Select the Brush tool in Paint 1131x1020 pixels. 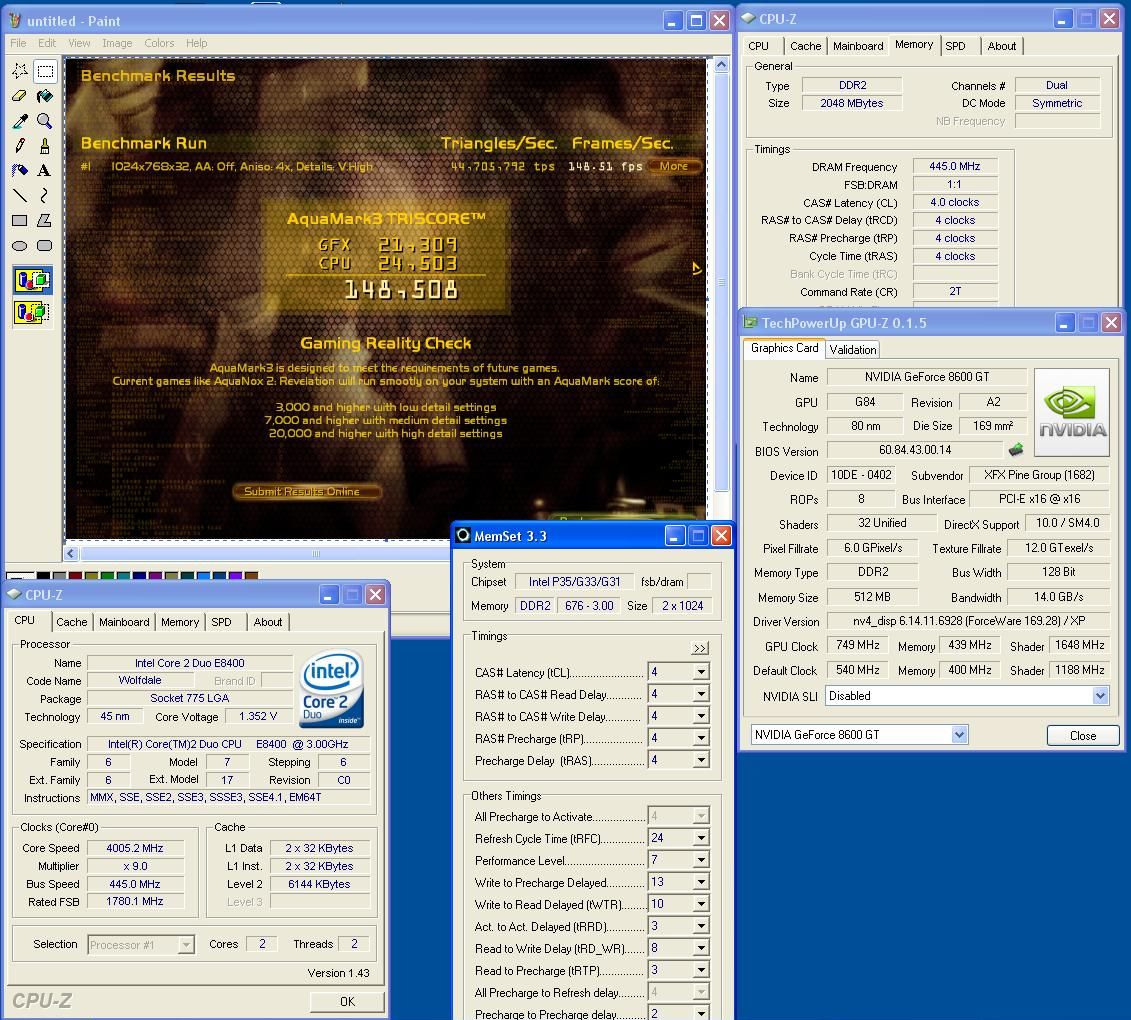(x=45, y=146)
